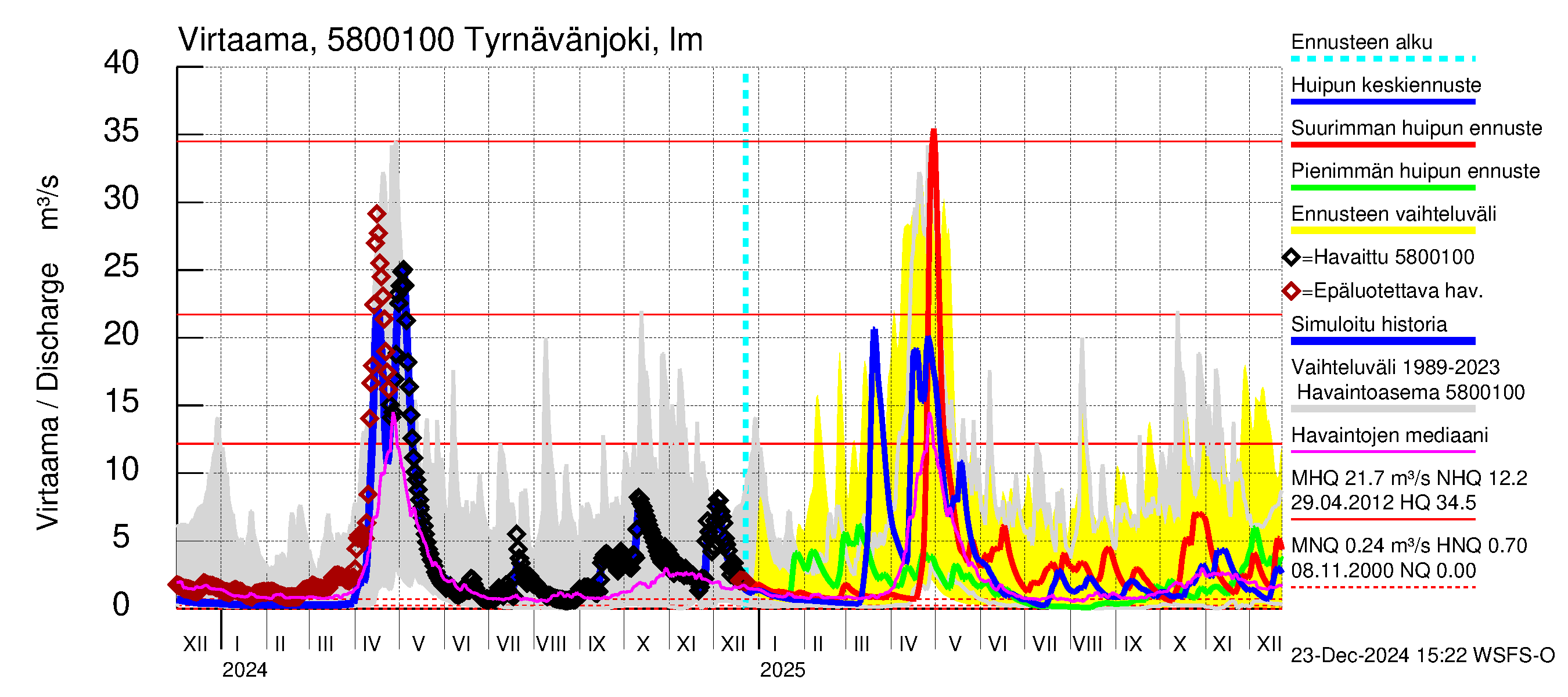Click the y-axis unit 'm³/s'
This screenshot has width=1568, height=697.
pyautogui.click(x=48, y=202)
